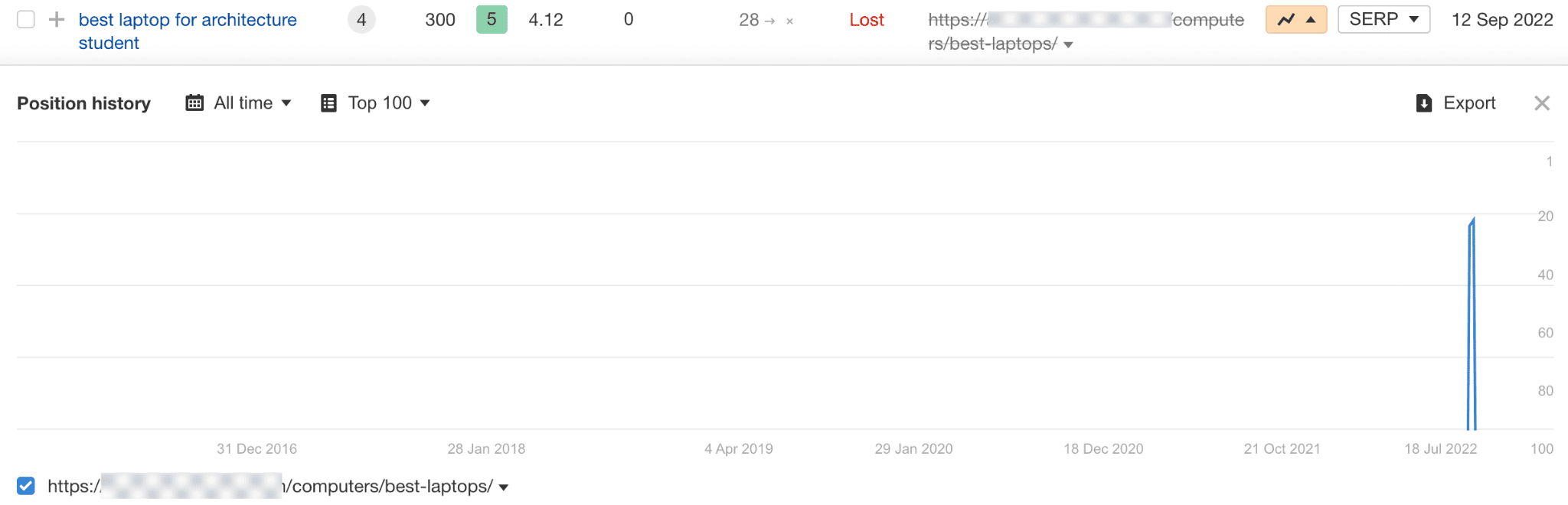Toggle the position history chart button

(1295, 20)
